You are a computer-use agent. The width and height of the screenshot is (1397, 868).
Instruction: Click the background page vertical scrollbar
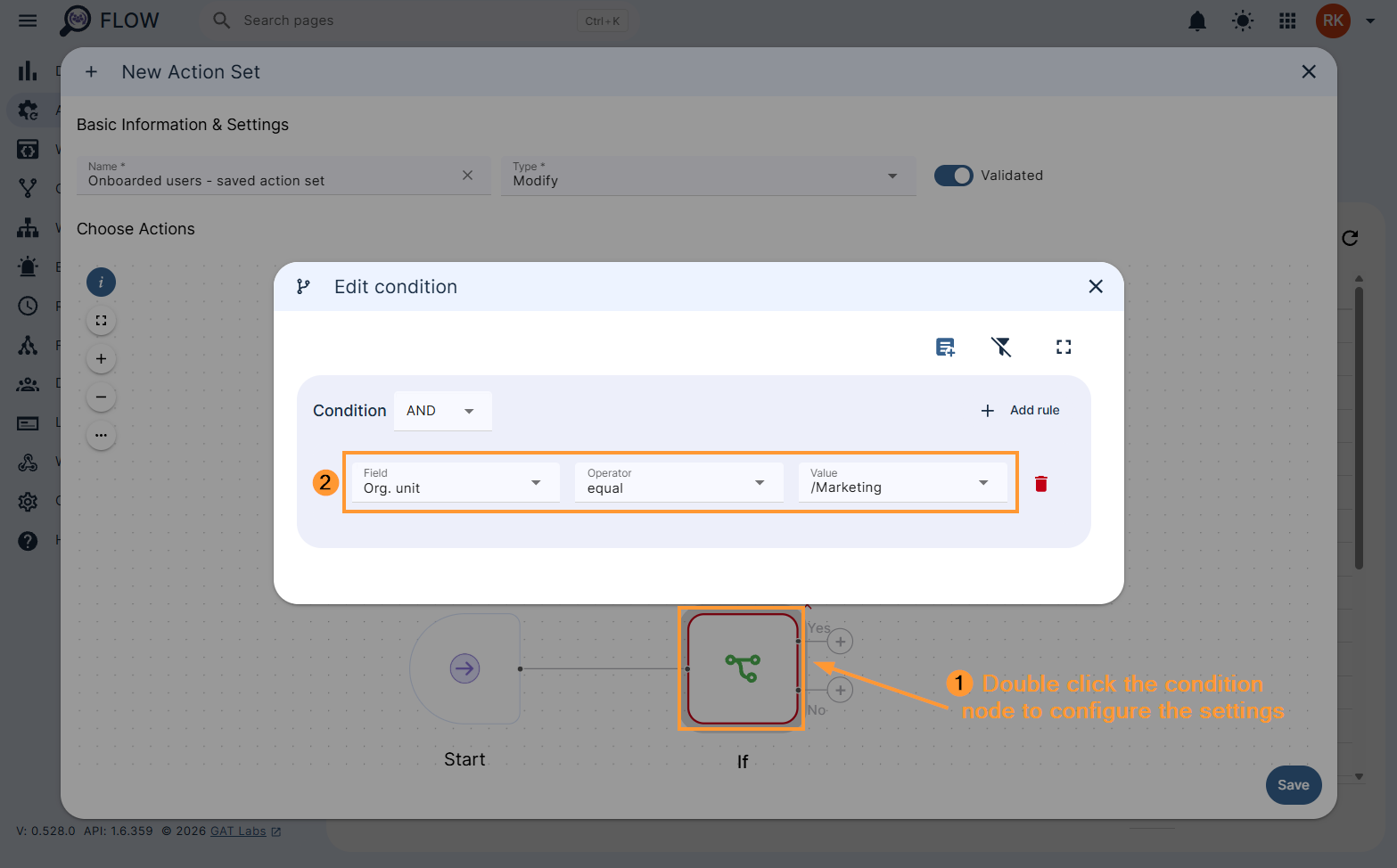coord(1359,428)
